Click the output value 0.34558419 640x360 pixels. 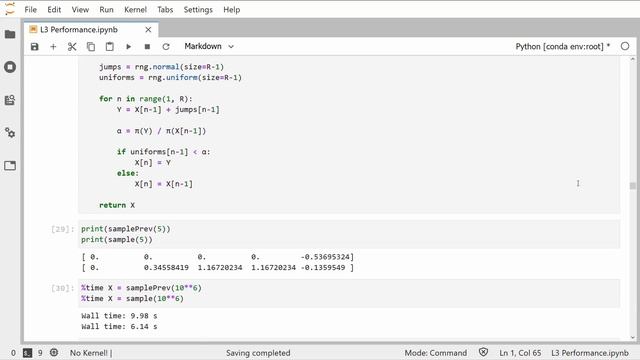(x=166, y=268)
